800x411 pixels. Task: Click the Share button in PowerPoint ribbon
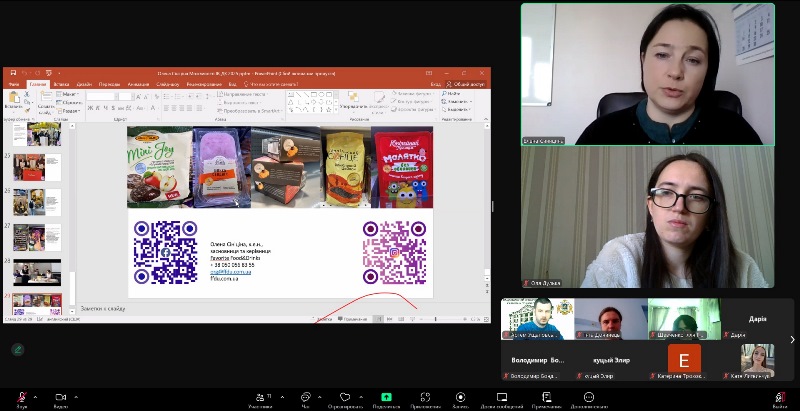tap(465, 84)
